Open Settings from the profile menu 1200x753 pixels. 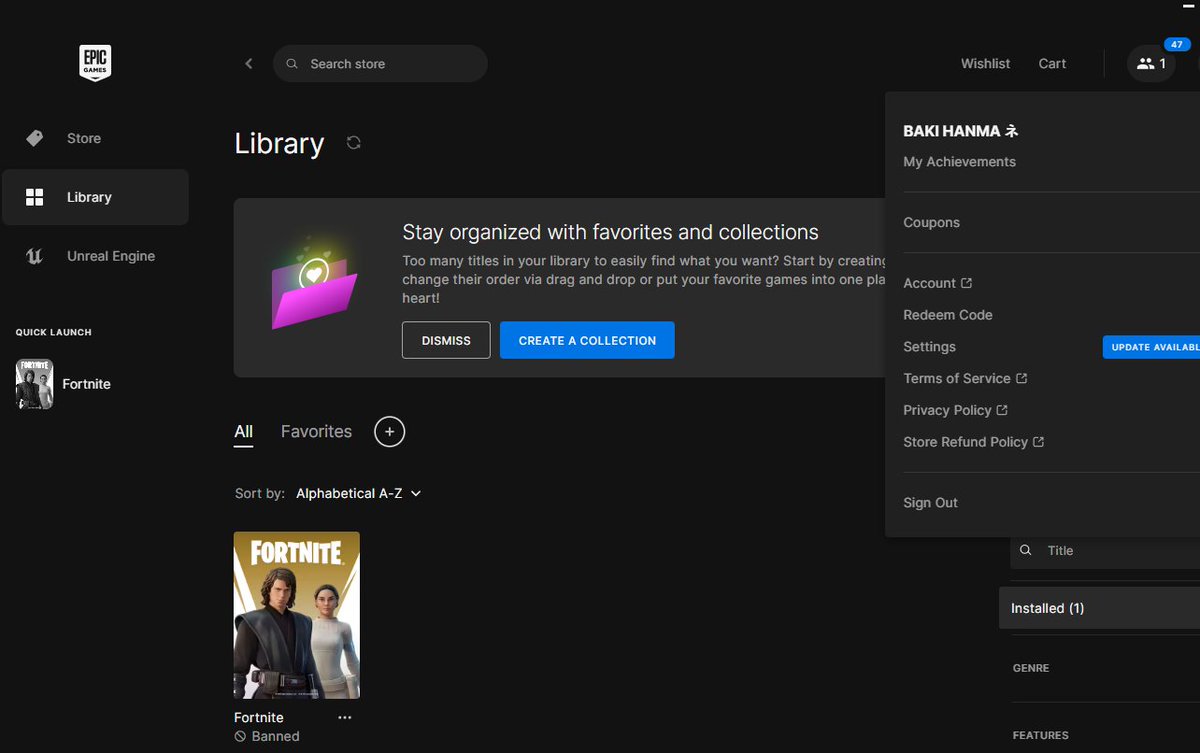[x=929, y=347]
